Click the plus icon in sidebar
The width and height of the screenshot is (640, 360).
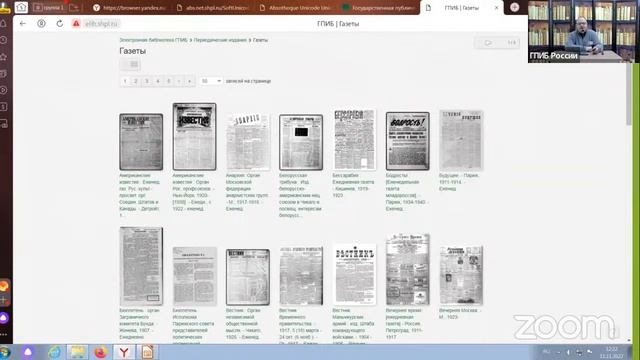[x=4, y=300]
